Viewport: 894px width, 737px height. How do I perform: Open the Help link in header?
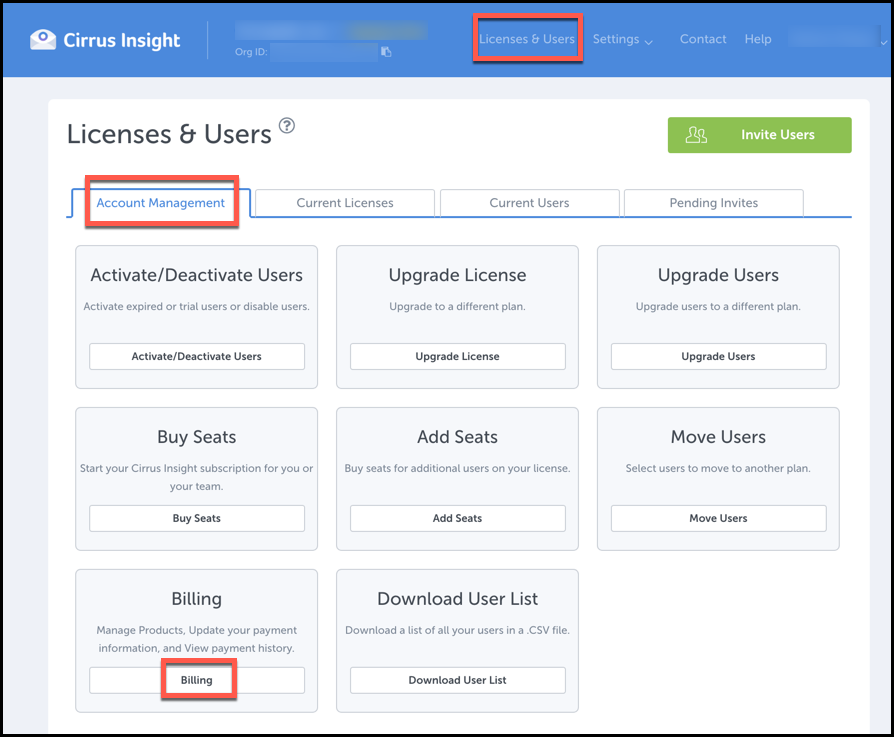758,39
